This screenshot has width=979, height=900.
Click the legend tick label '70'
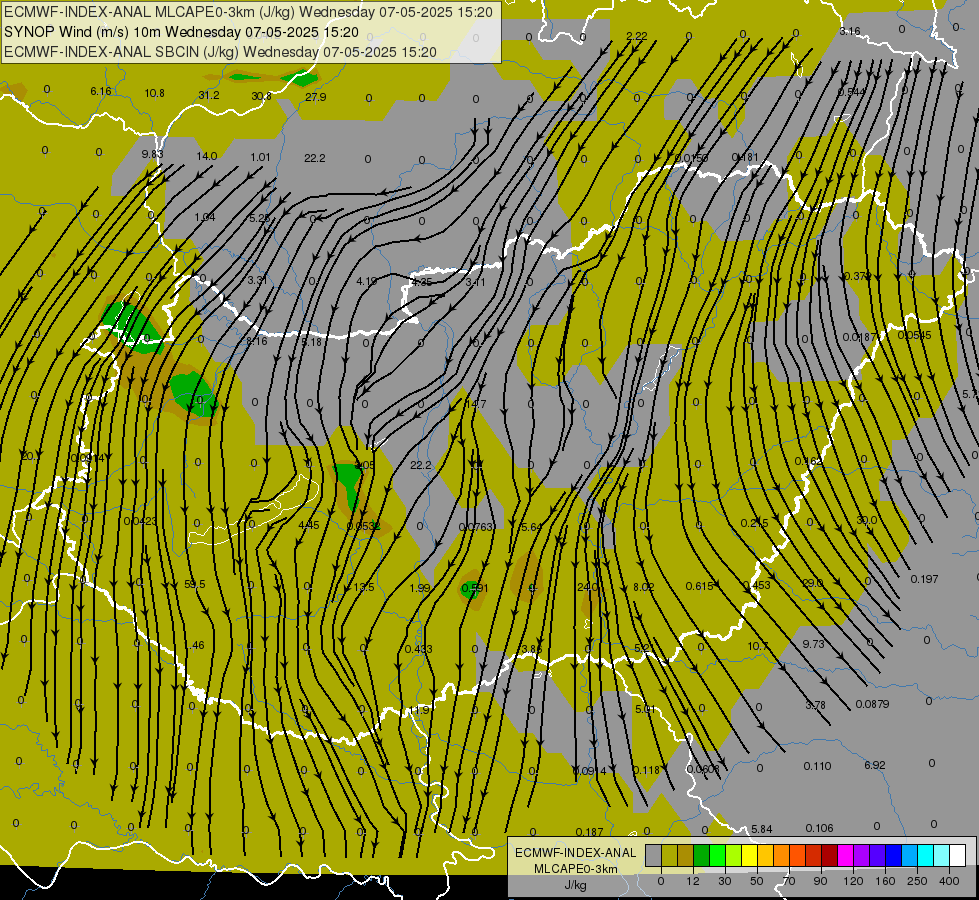tap(789, 881)
